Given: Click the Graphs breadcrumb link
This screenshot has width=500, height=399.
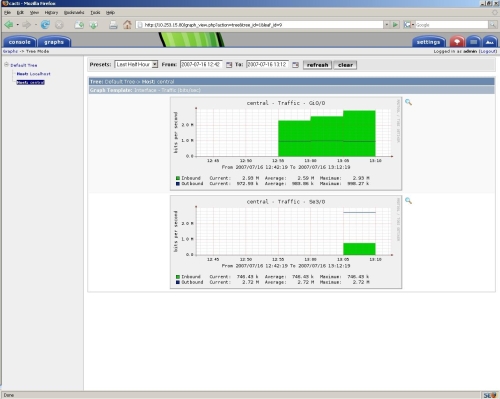Looking at the screenshot, I should [10, 51].
